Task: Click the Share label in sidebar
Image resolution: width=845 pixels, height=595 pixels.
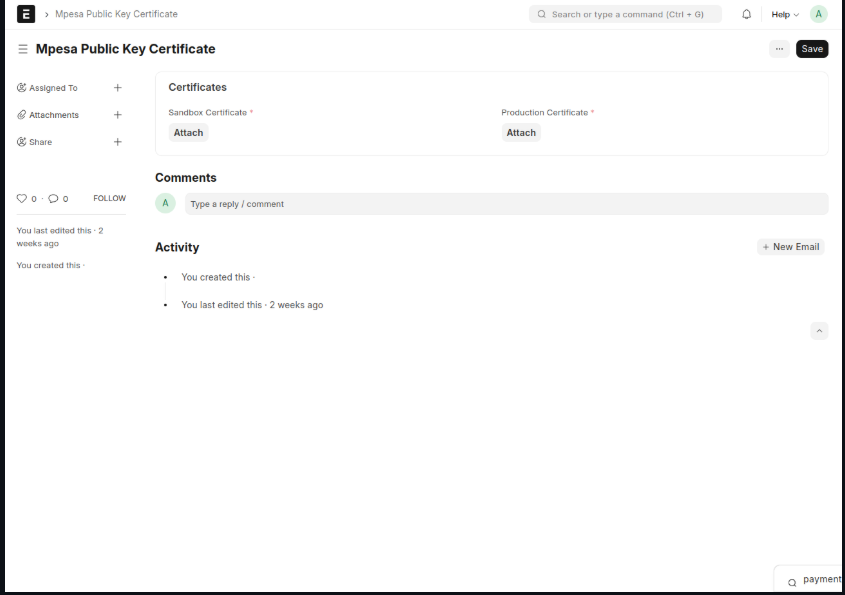Action: click(40, 142)
